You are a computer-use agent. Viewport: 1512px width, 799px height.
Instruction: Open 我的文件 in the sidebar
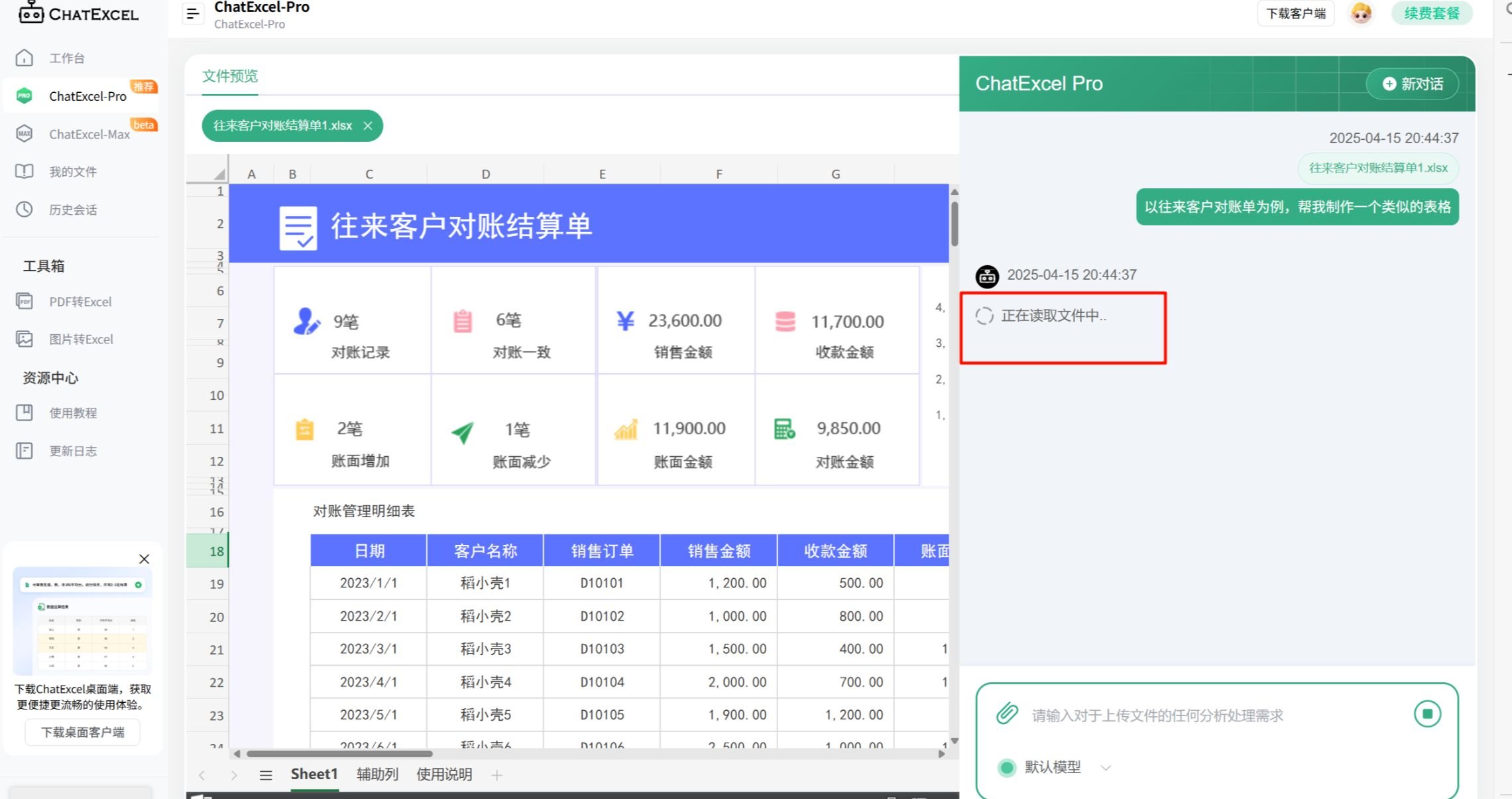[72, 172]
